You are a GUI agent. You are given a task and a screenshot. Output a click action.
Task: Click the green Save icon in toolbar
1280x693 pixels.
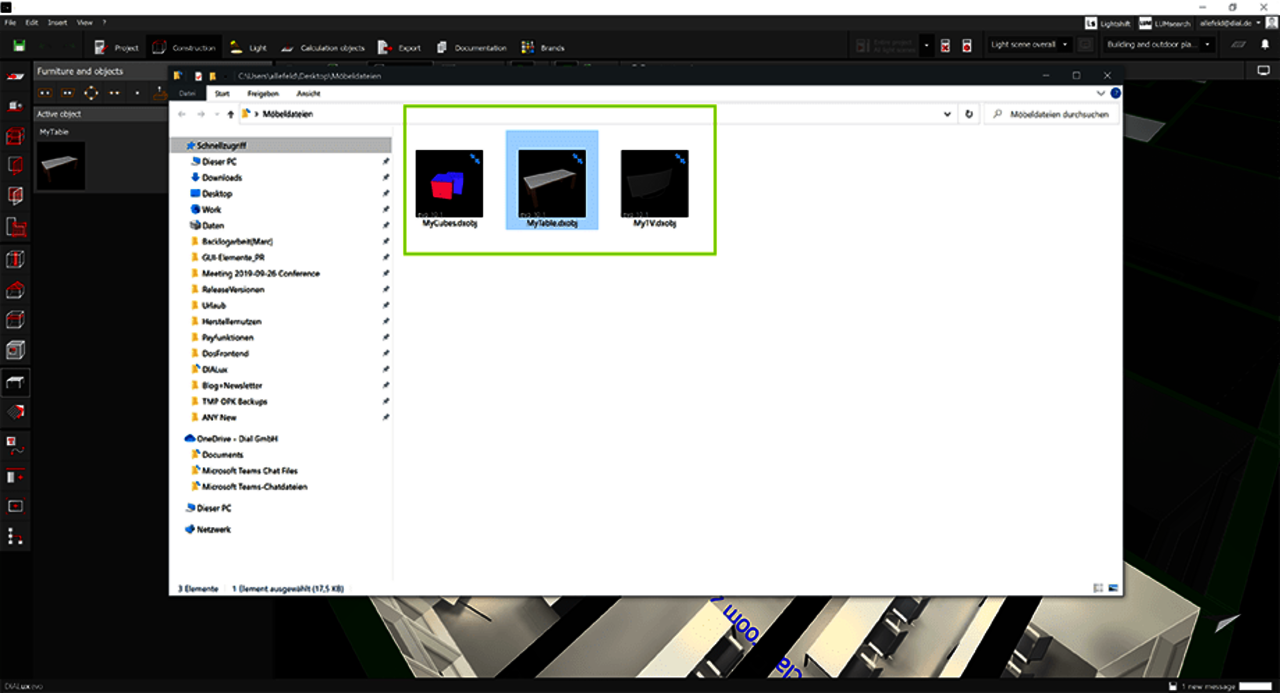pos(19,46)
